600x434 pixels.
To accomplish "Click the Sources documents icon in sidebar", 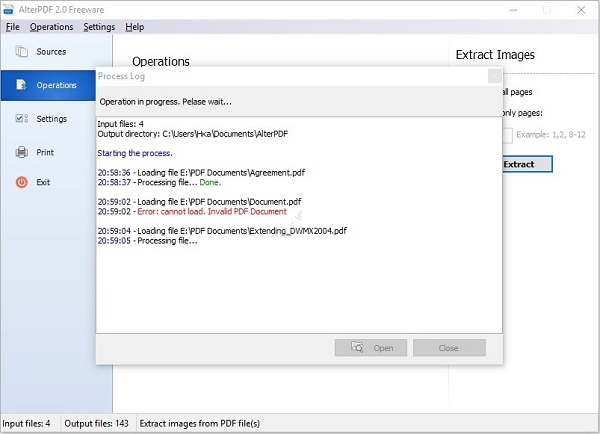I will pos(21,51).
